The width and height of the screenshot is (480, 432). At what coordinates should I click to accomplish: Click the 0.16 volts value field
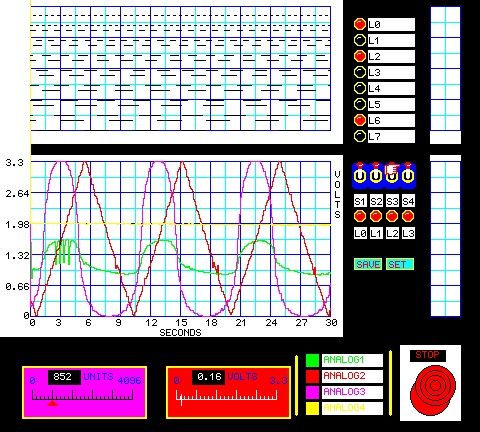208,377
